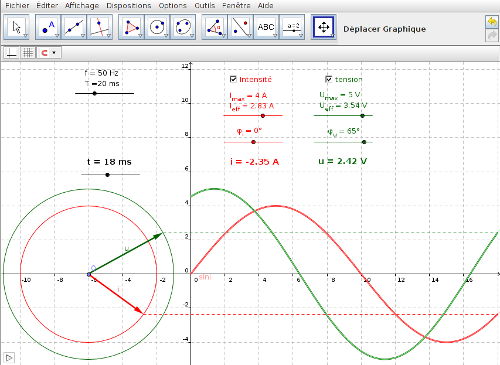500x365 pixels.
Task: Open the Affichage menu
Action: 82,6
